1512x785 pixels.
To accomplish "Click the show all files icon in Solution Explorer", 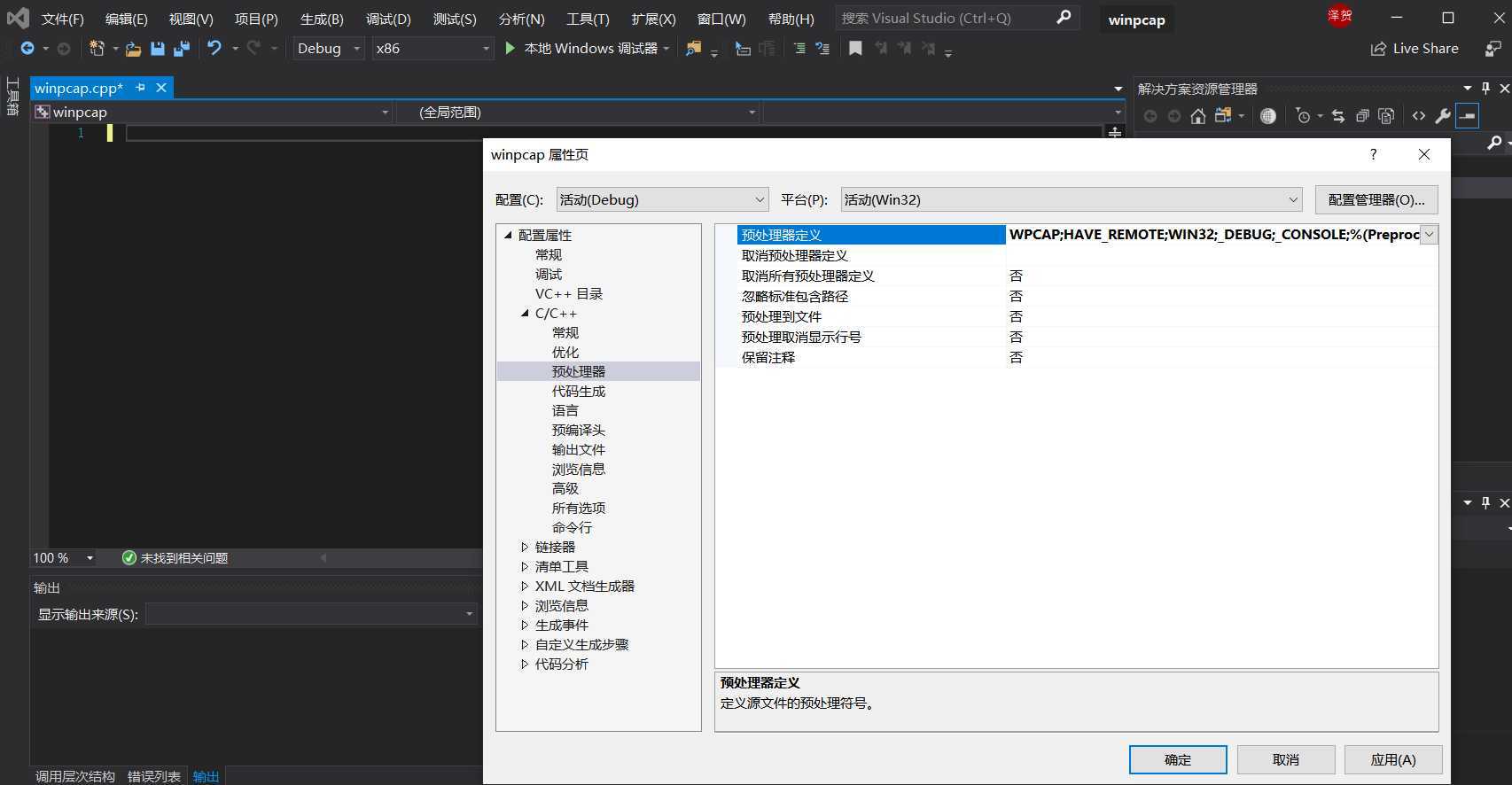I will 1387,116.
